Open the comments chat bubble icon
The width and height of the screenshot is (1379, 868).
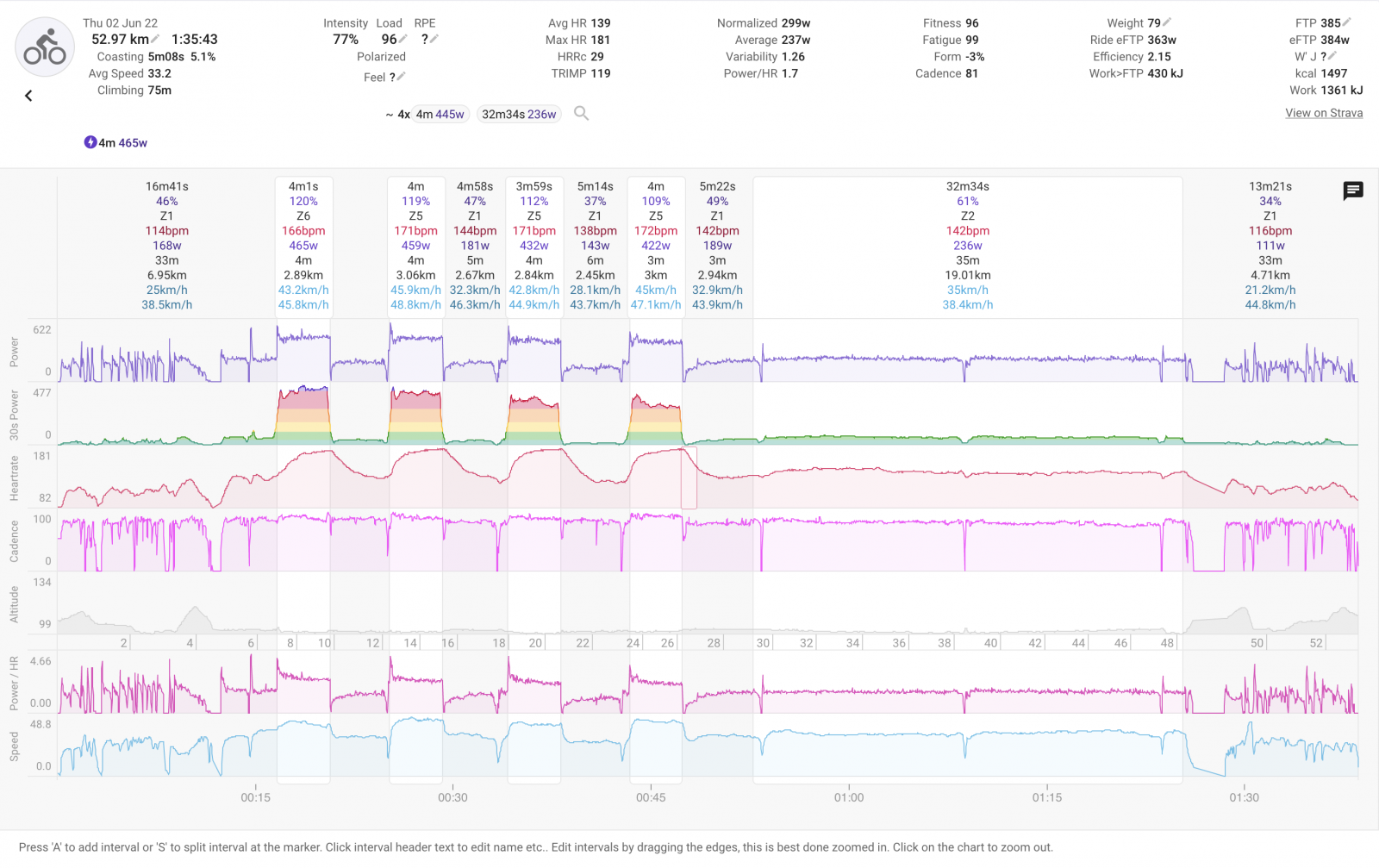tap(1352, 190)
